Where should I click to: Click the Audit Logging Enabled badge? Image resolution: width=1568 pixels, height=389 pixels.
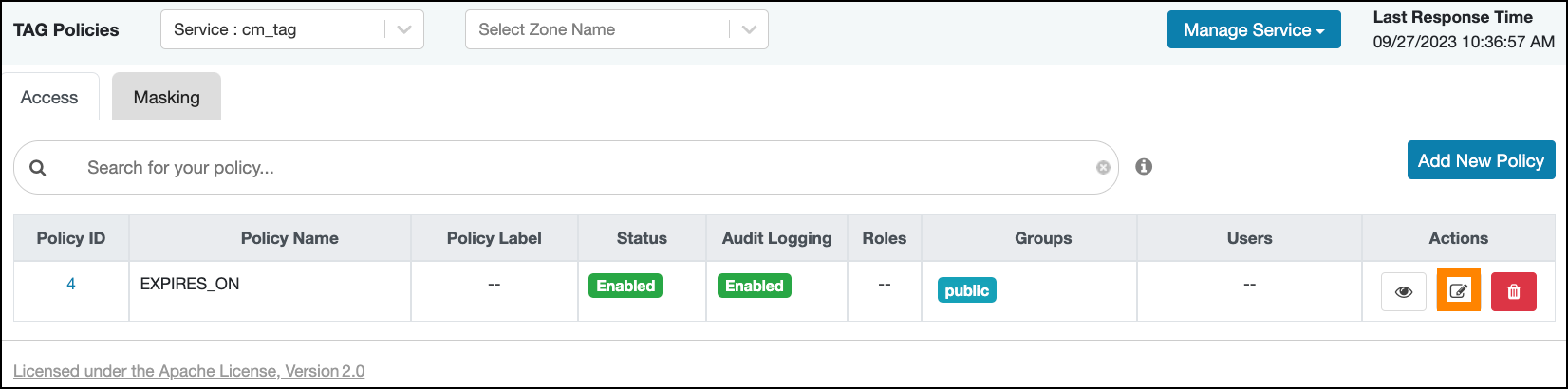pyautogui.click(x=755, y=286)
